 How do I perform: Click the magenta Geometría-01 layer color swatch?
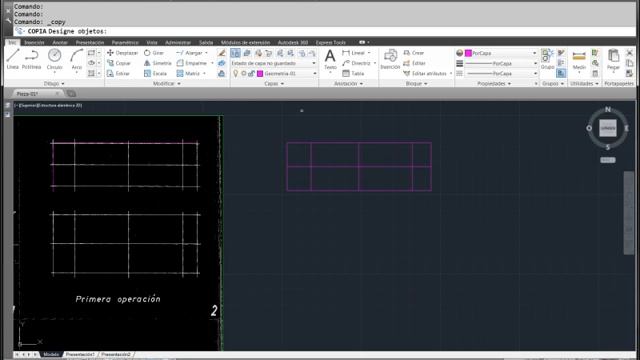(x=260, y=73)
